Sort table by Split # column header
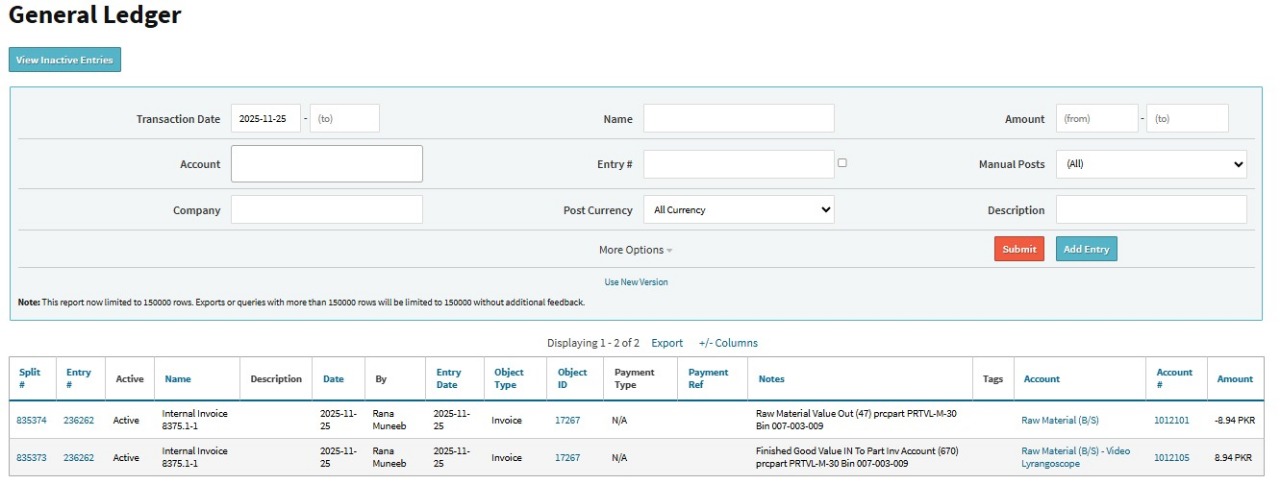Image resolution: width=1280 pixels, height=484 pixels. 29,379
